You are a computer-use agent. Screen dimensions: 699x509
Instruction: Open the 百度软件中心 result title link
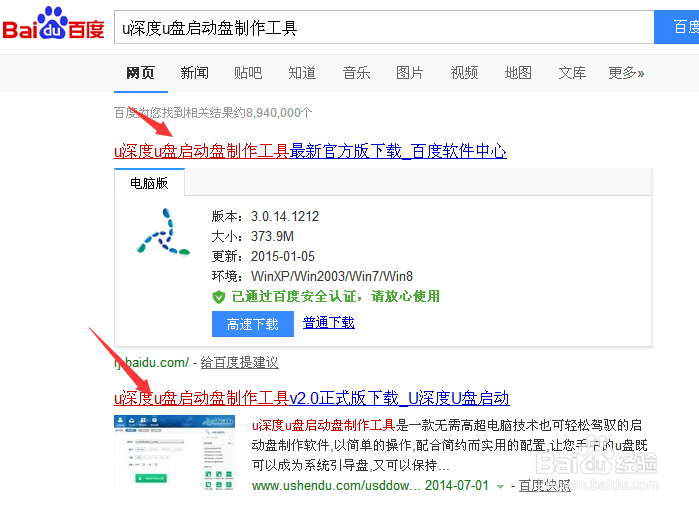click(310, 151)
